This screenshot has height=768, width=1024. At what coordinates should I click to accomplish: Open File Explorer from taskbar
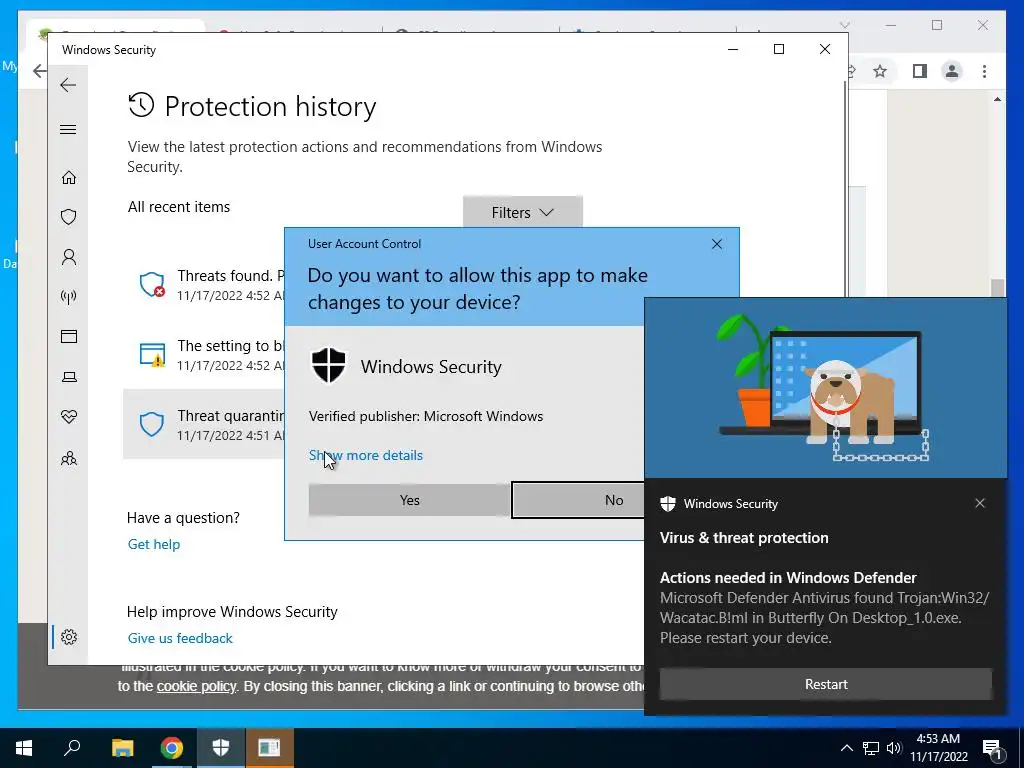tap(122, 748)
